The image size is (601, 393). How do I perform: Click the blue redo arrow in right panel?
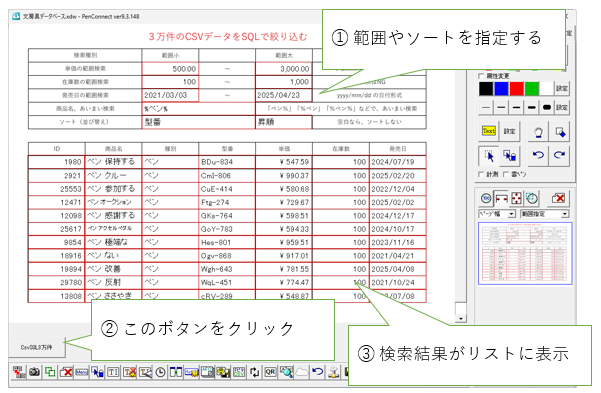click(x=559, y=155)
